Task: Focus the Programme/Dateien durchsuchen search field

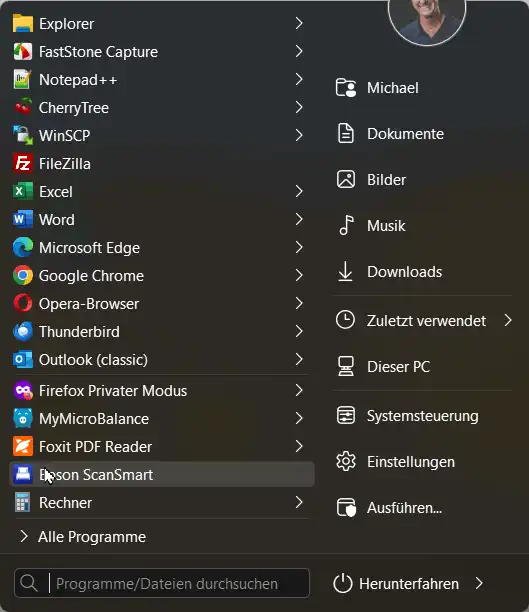Action: pos(162,584)
